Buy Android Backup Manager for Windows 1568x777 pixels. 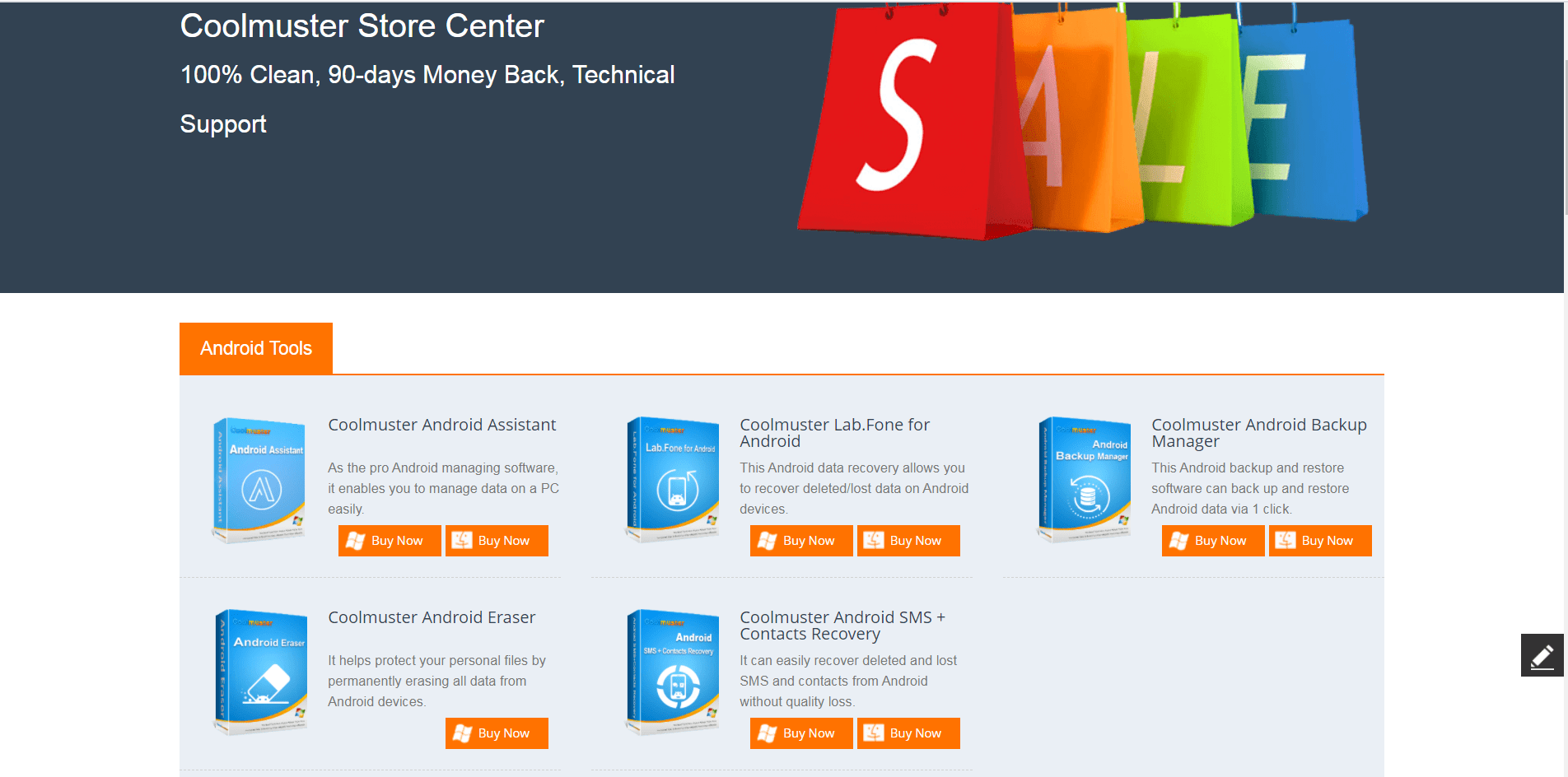click(x=1213, y=541)
